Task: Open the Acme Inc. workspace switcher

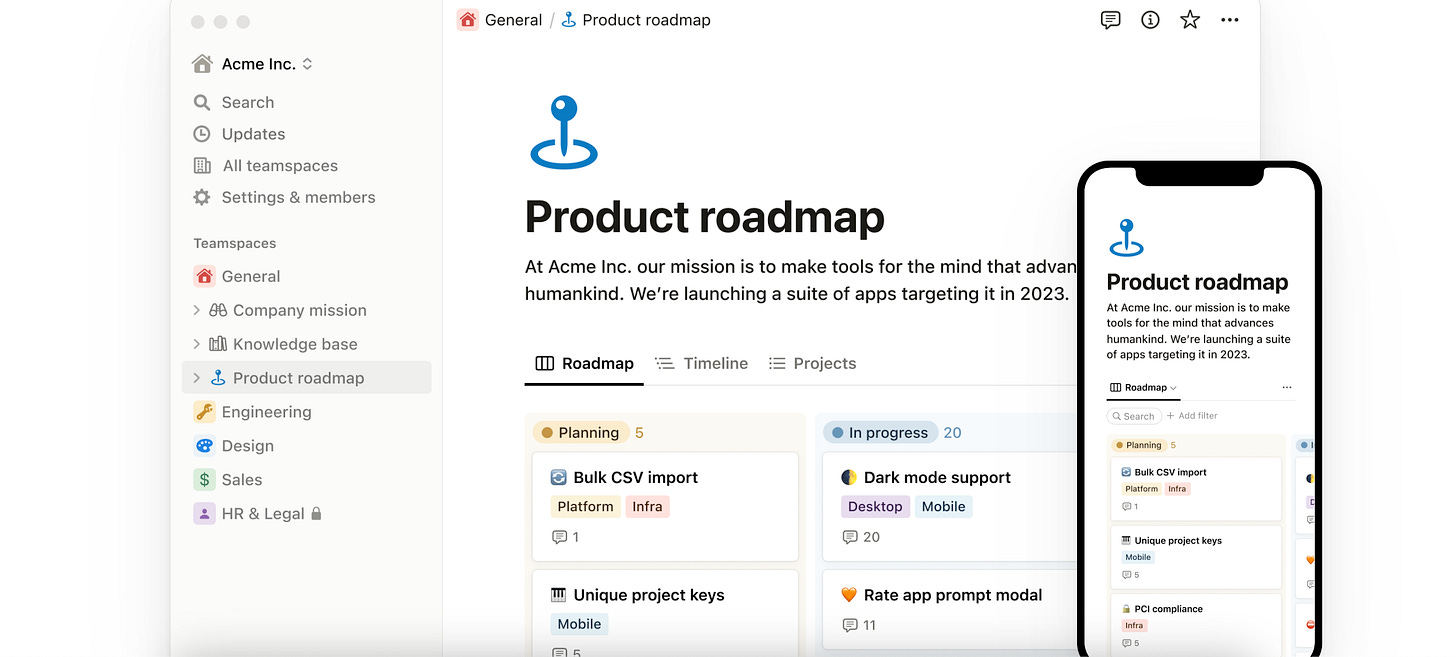Action: (253, 64)
